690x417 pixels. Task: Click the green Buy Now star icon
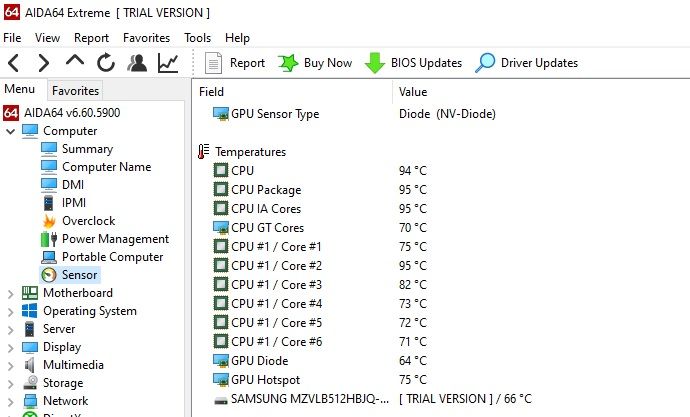pyautogui.click(x=288, y=63)
